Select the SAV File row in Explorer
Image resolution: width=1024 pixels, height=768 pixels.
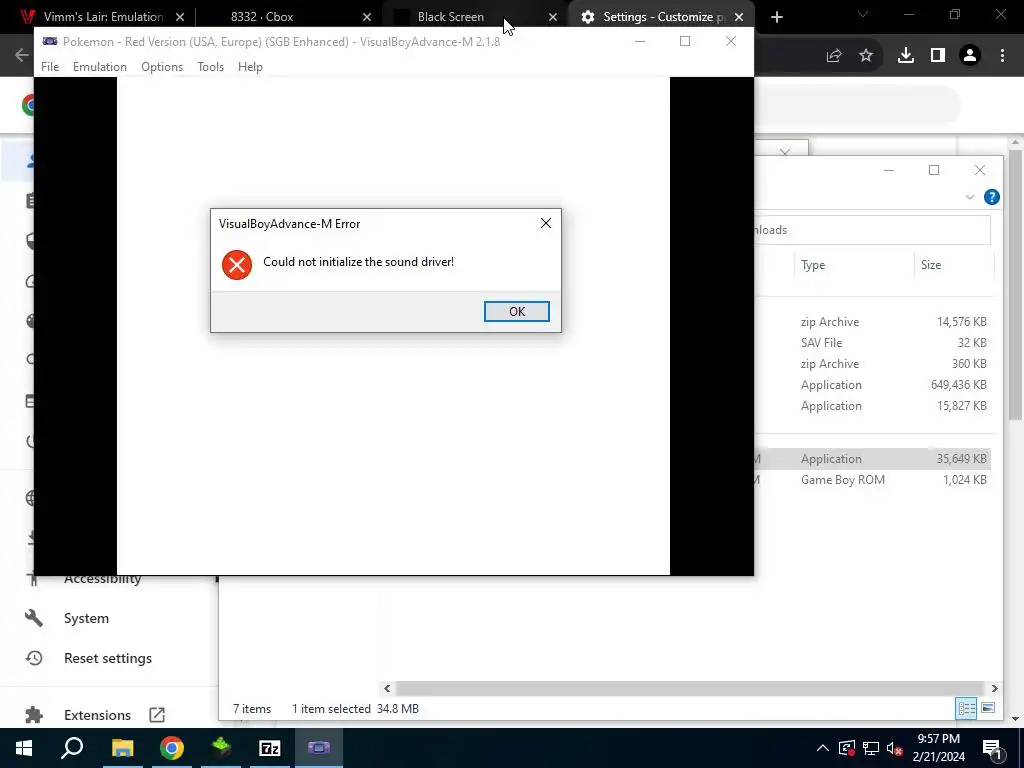[x=872, y=343]
